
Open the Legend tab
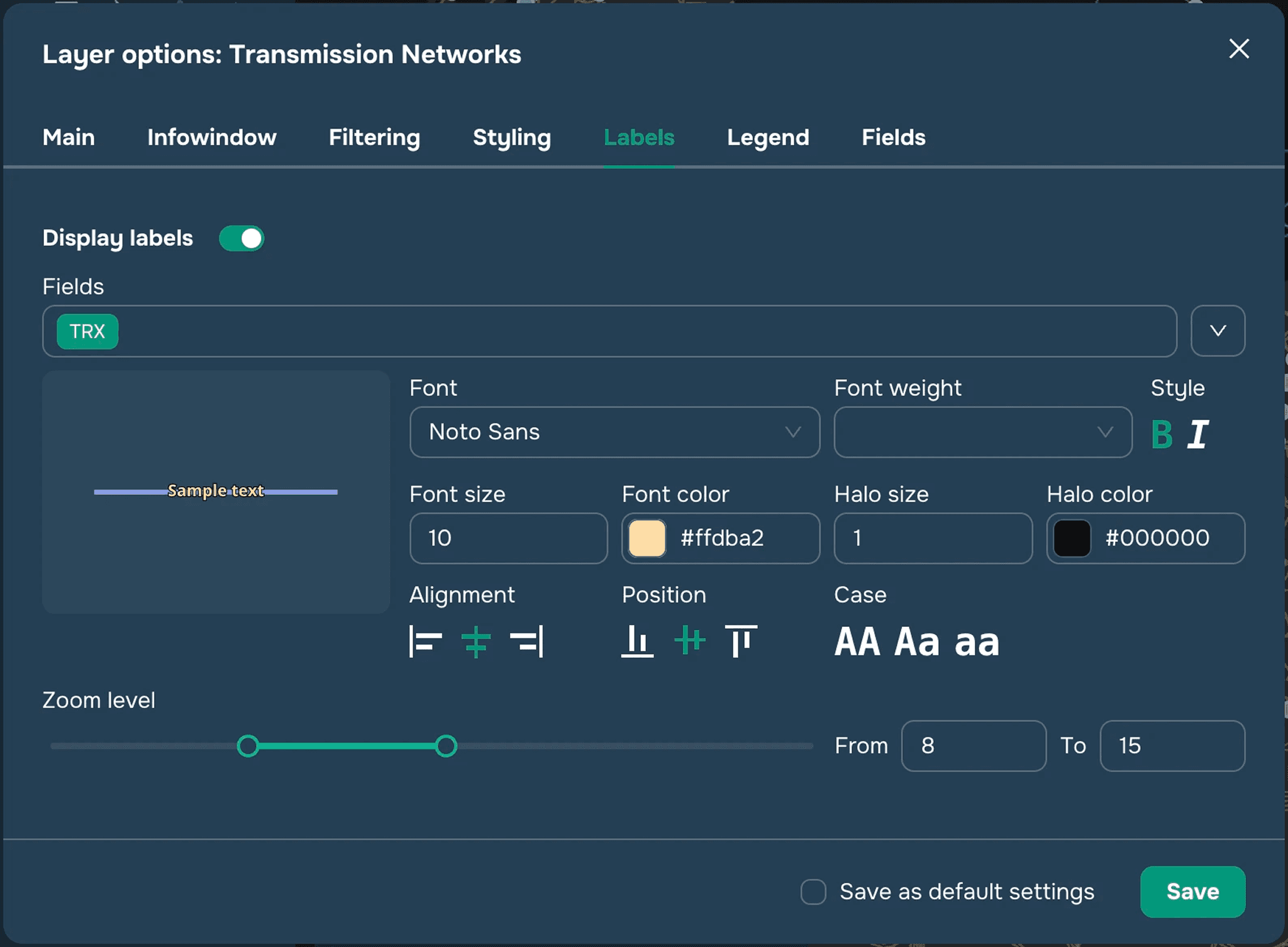[768, 137]
